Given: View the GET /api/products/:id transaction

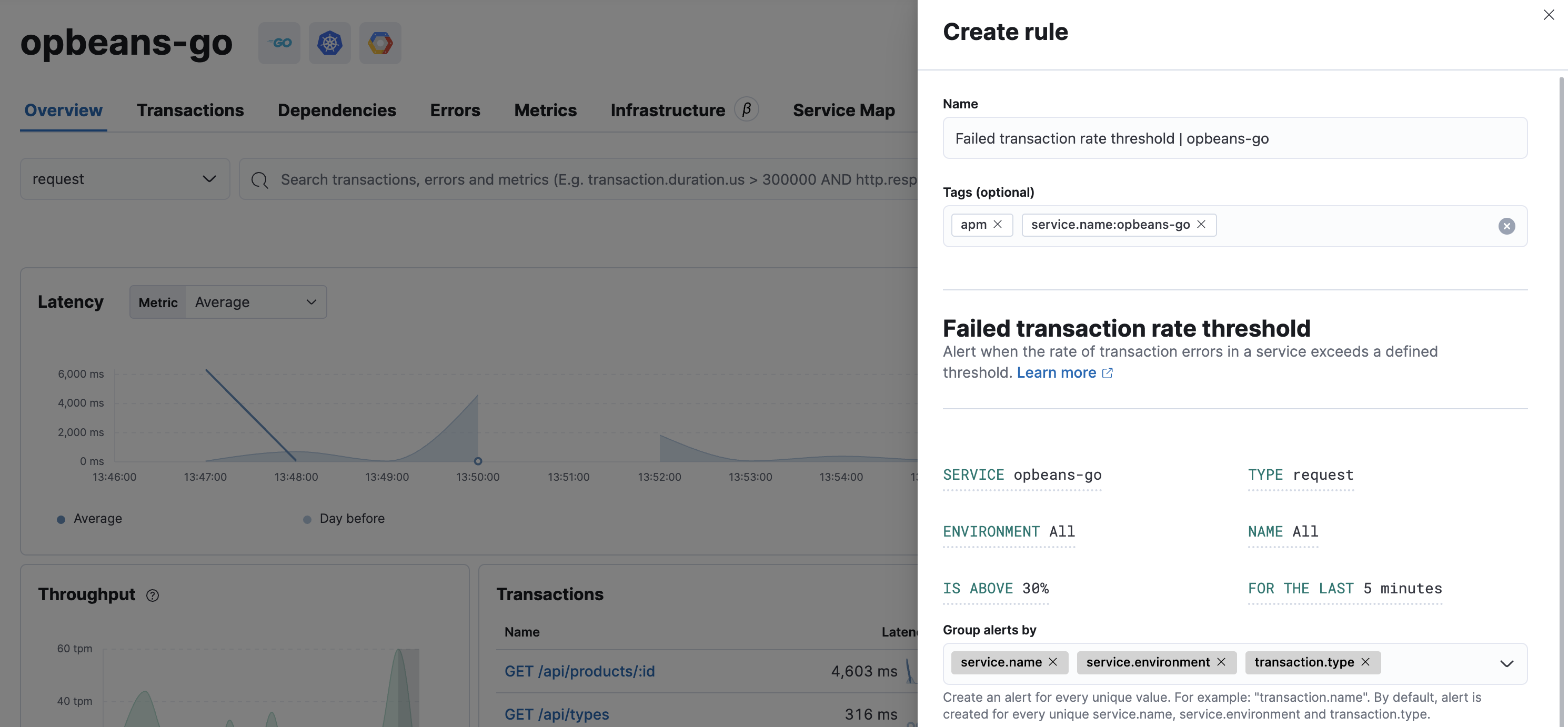Looking at the screenshot, I should pyautogui.click(x=579, y=671).
